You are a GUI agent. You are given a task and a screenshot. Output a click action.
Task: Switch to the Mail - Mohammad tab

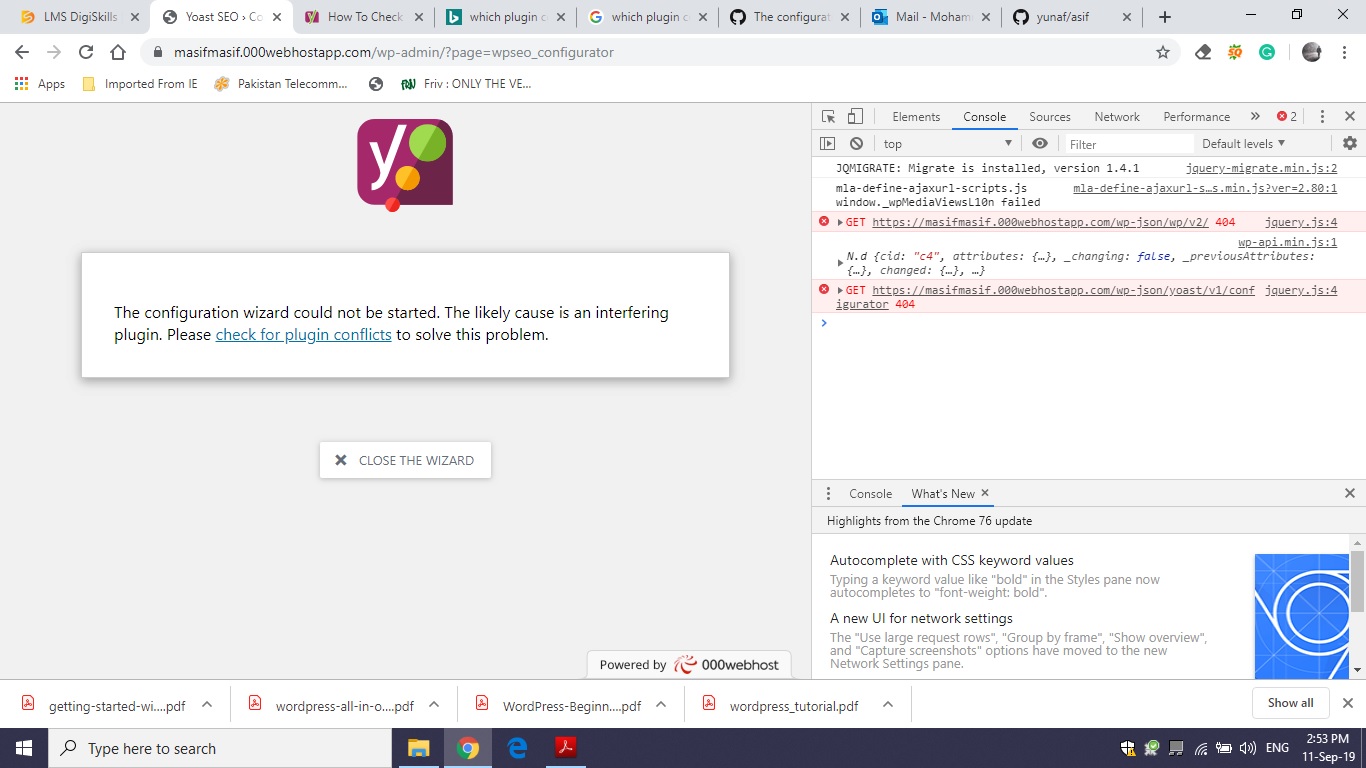931,17
